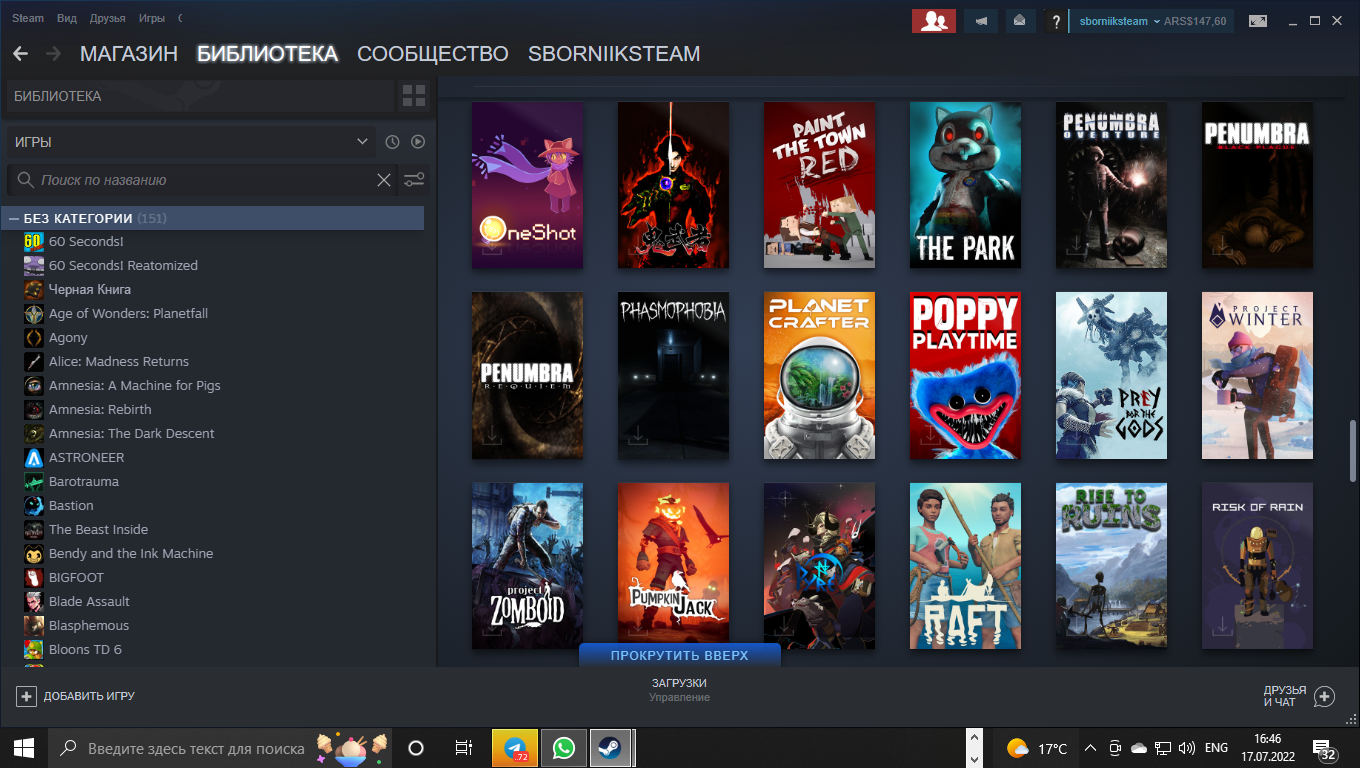Select Amnesia: The Dark Descent
Screen dimensions: 1360x768
[132, 433]
